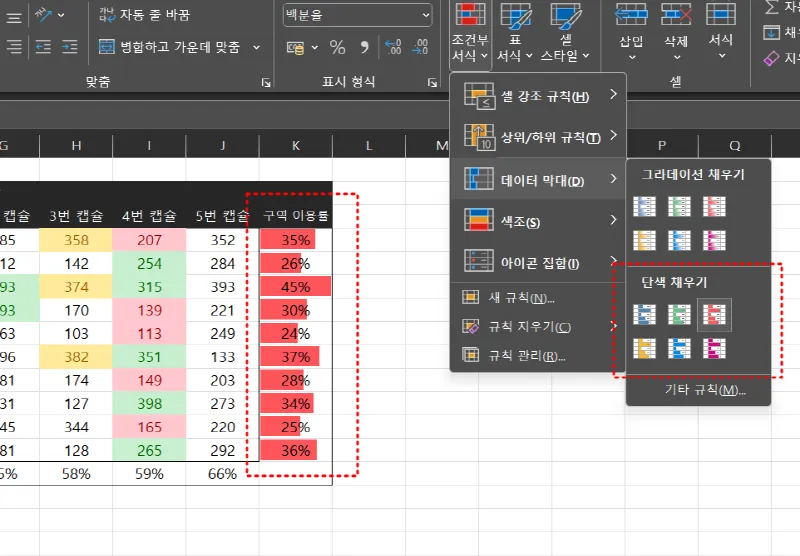Click the 서식 format cells icon

pos(720,15)
